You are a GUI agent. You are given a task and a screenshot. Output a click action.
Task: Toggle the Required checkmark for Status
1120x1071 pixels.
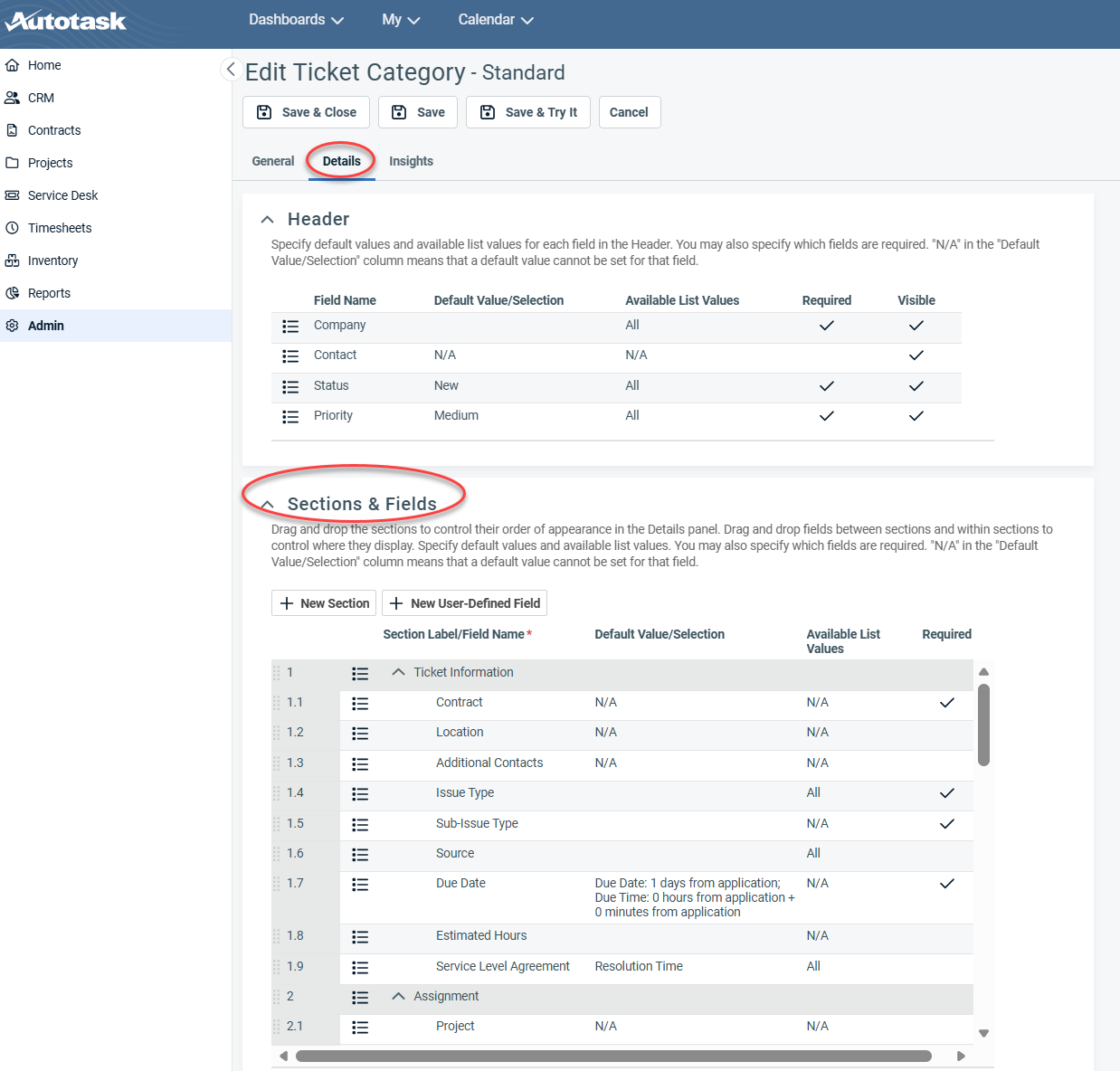tap(826, 386)
